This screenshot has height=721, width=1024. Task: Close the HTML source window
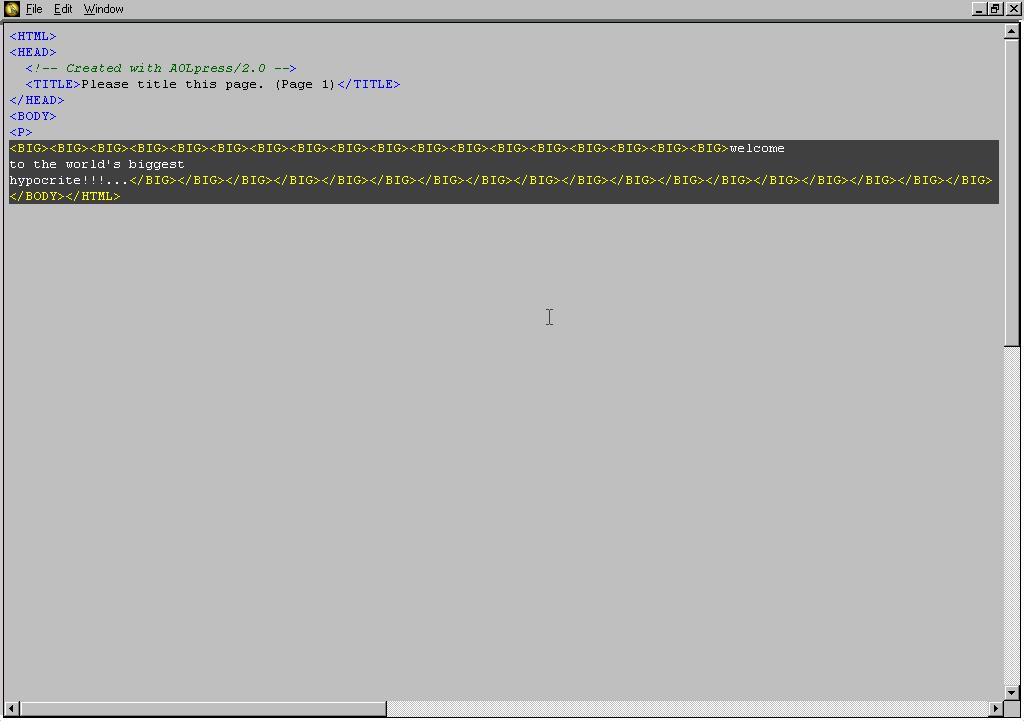pyautogui.click(x=1013, y=9)
